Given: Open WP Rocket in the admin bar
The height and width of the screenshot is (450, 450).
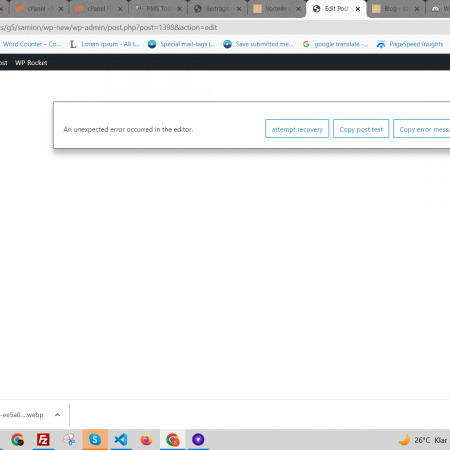Looking at the screenshot, I should coord(31,63).
